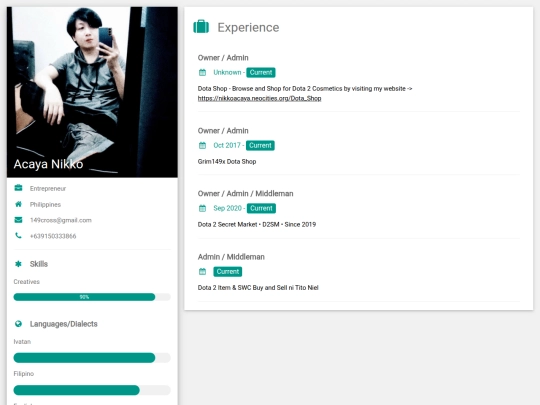The height and width of the screenshot is (405, 540).
Task: Click the asterisk icon beside Skills
Action: coord(18,264)
